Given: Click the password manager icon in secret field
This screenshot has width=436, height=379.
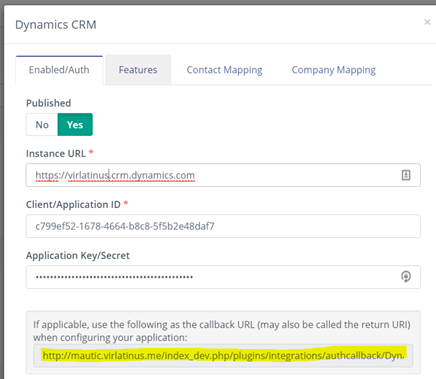Looking at the screenshot, I should (406, 277).
